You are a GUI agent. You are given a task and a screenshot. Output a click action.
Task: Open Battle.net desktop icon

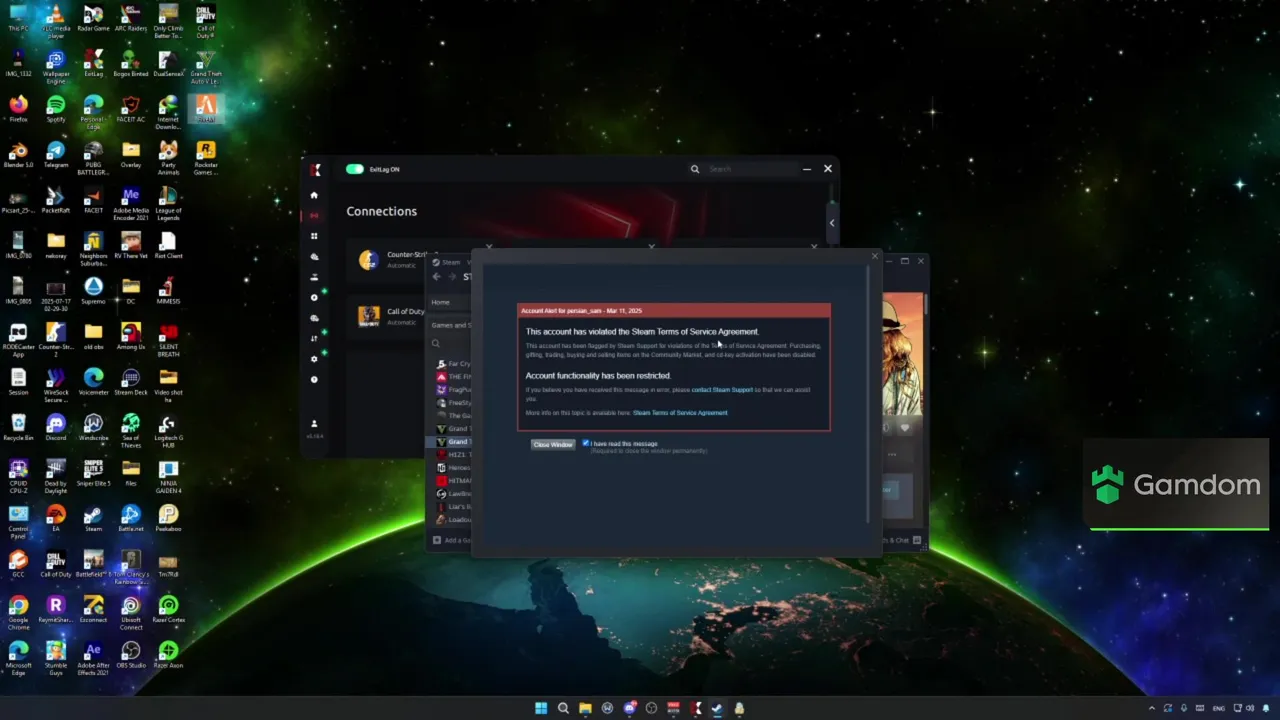131,518
